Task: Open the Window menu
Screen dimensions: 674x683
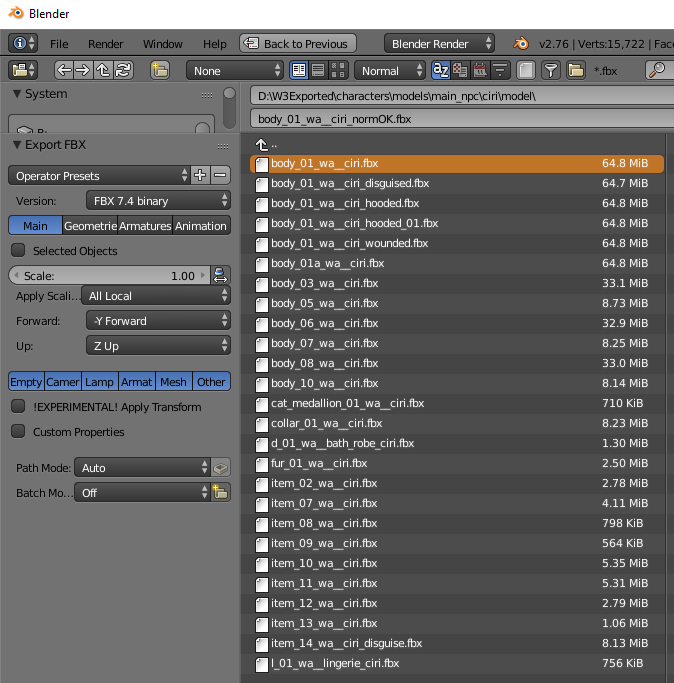Action: [x=163, y=44]
